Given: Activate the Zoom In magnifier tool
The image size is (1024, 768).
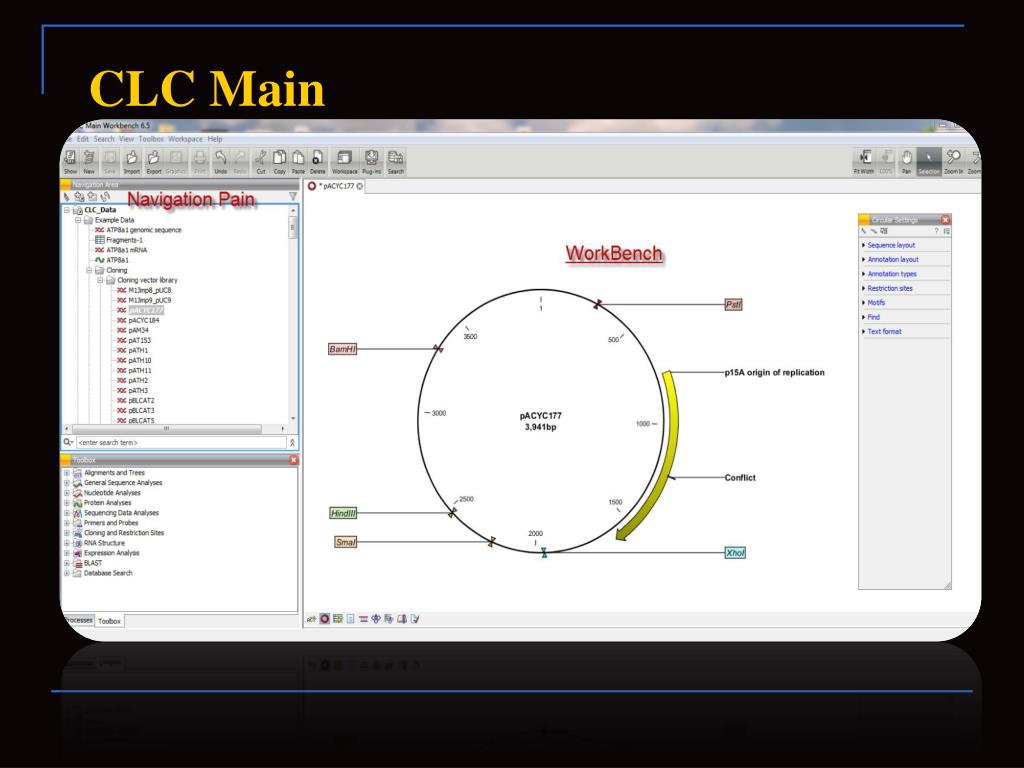Looking at the screenshot, I should click(x=953, y=161).
